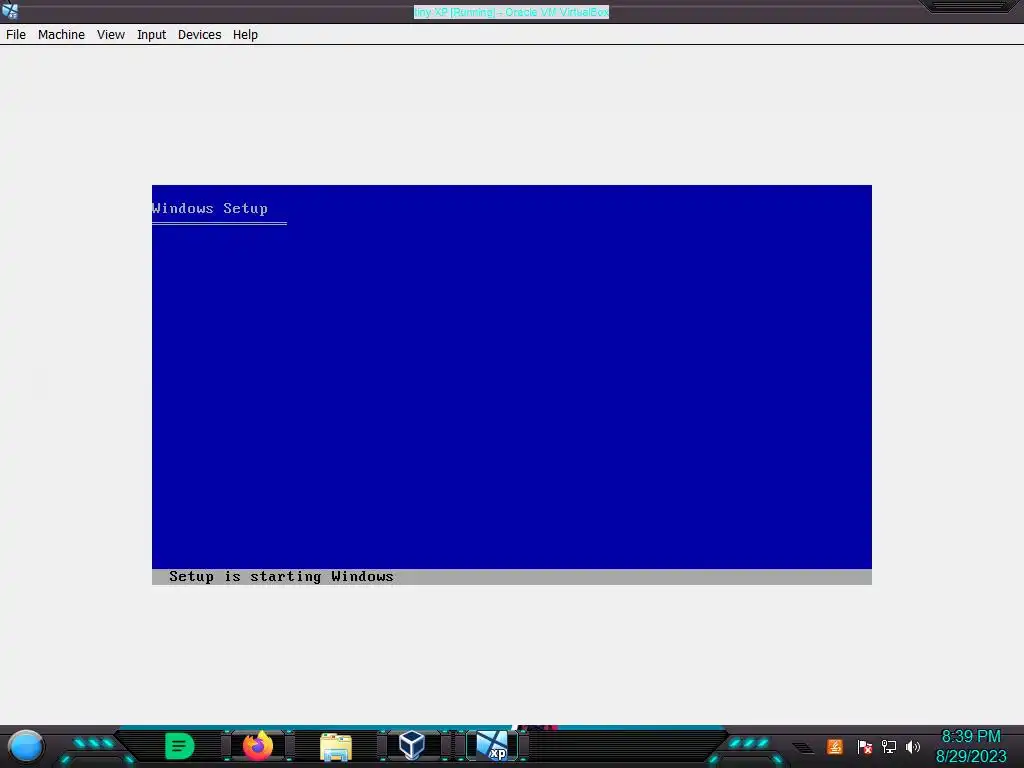Click the VirtualBox window icon in title bar
This screenshot has width=1024, height=768.
tap(10, 10)
